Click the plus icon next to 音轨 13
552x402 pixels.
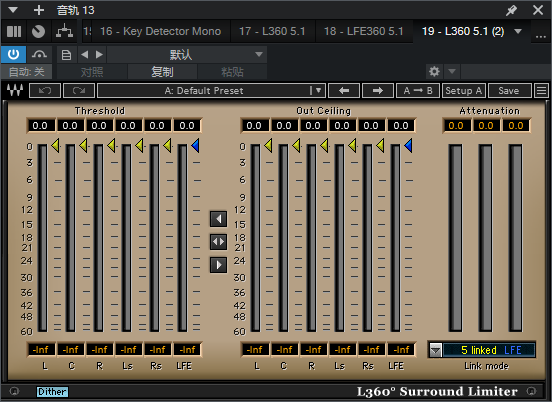pos(39,10)
